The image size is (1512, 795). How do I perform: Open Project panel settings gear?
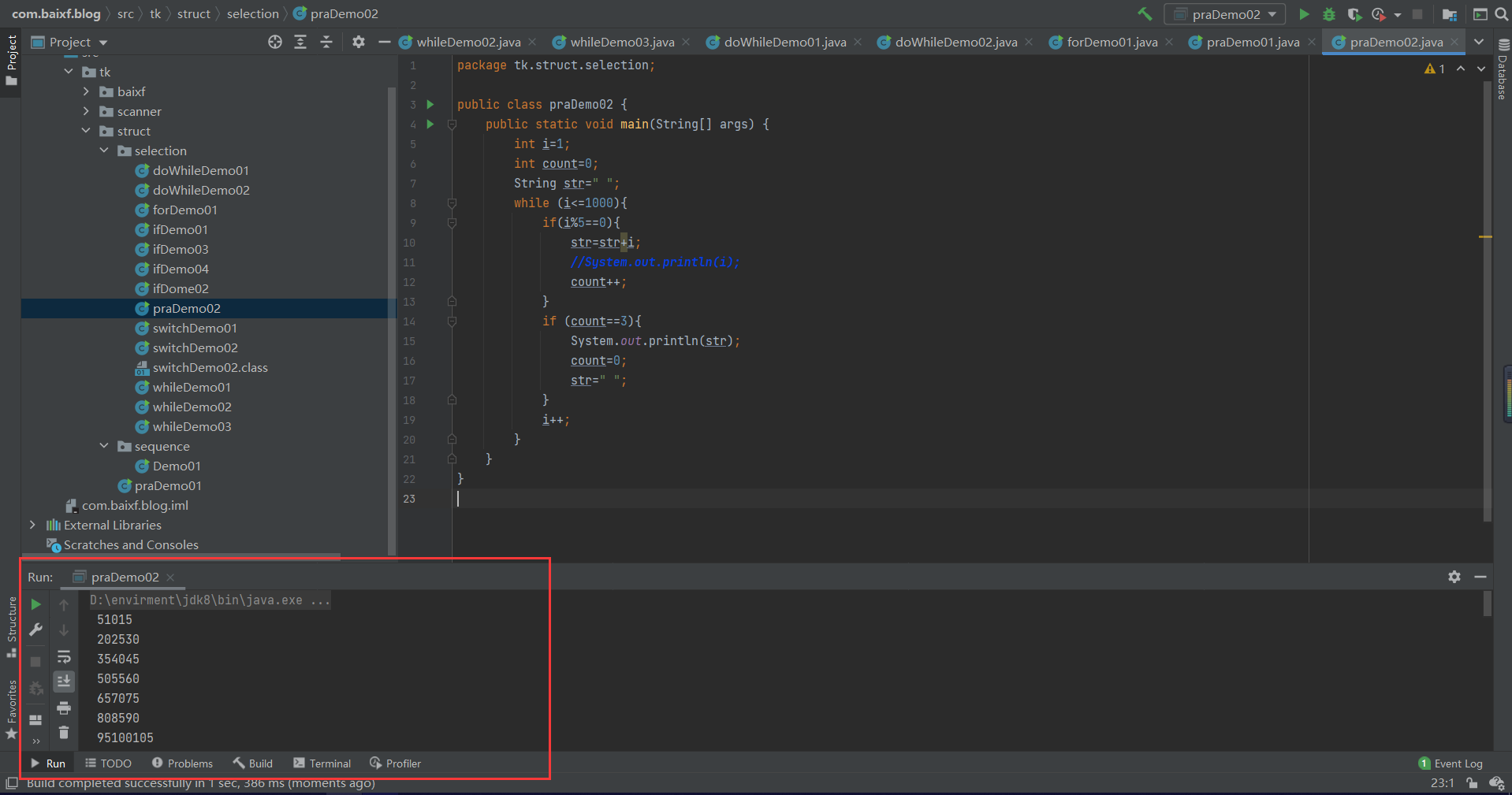click(359, 42)
